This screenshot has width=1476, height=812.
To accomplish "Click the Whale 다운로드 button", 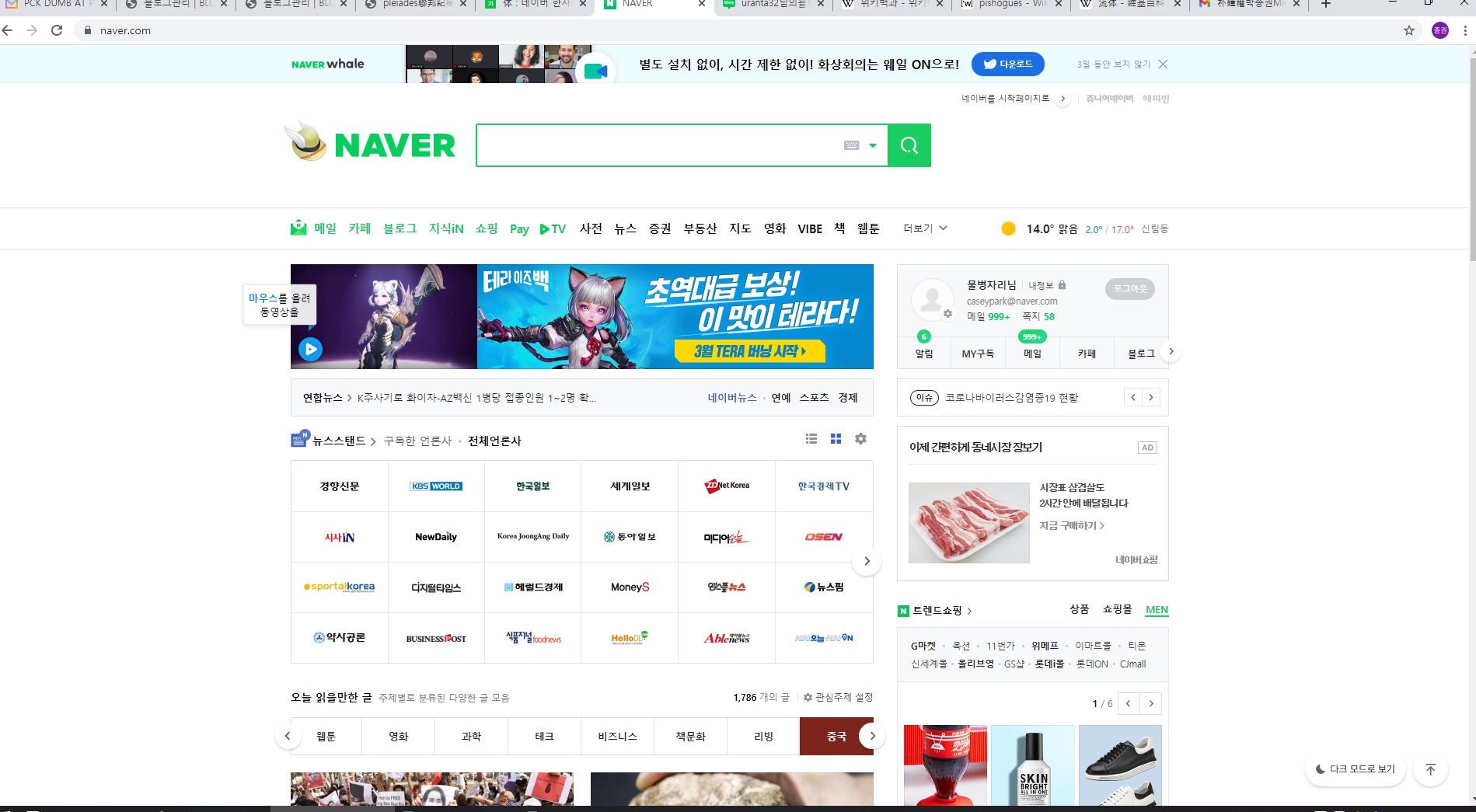I will [1008, 64].
